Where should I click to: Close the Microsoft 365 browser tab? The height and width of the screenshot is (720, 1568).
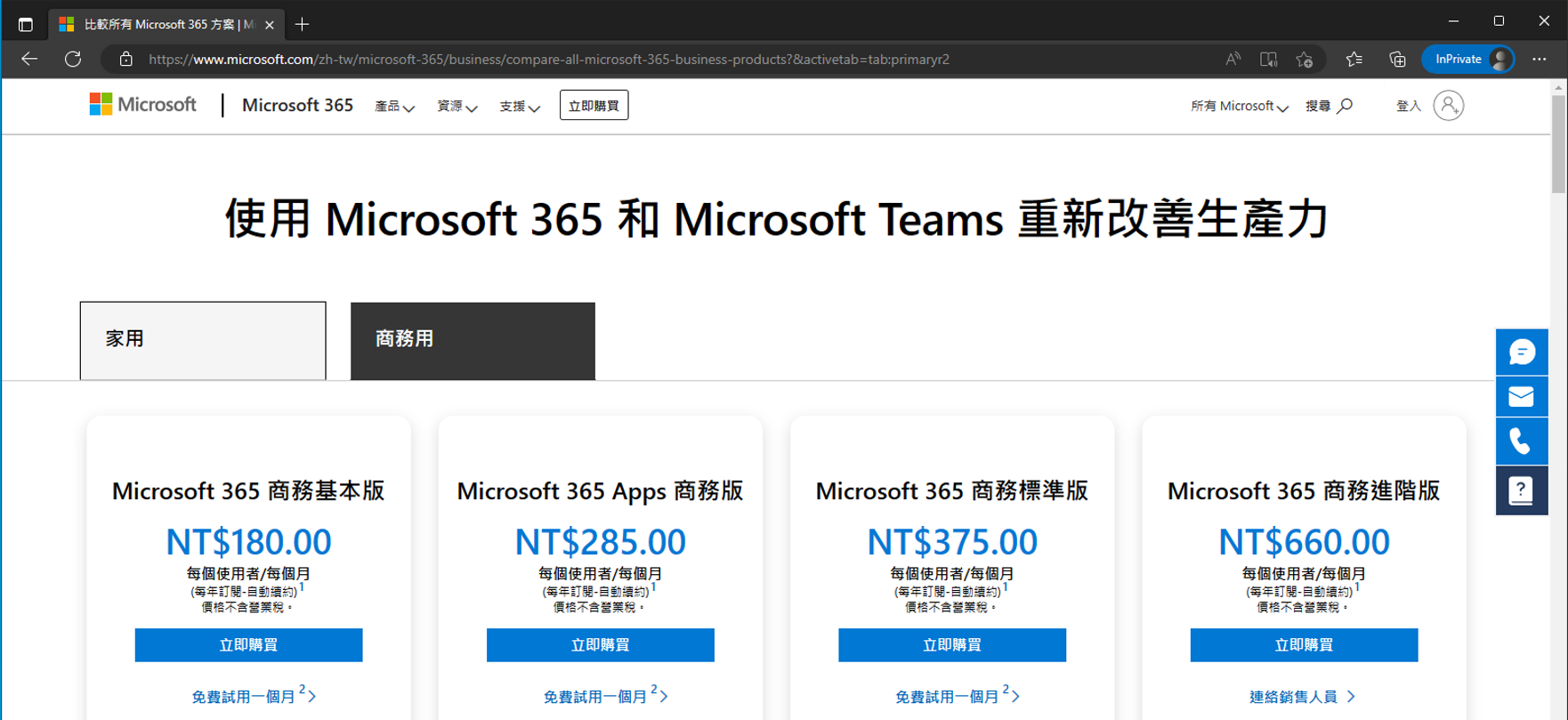270,25
